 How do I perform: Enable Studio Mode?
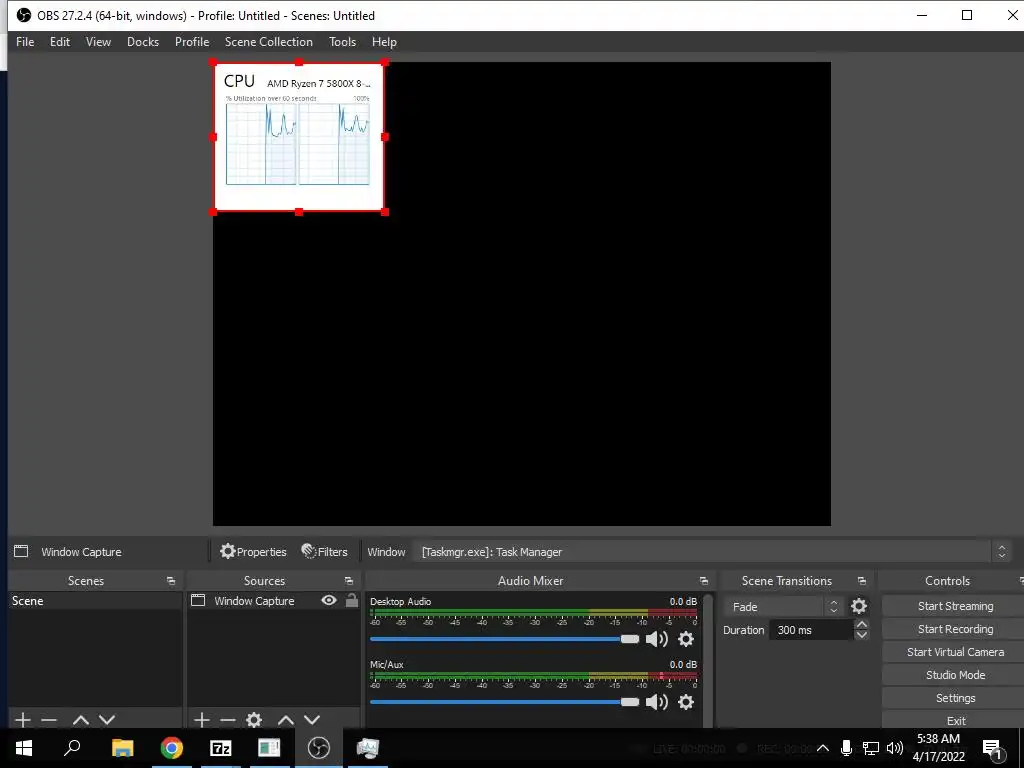coord(955,675)
